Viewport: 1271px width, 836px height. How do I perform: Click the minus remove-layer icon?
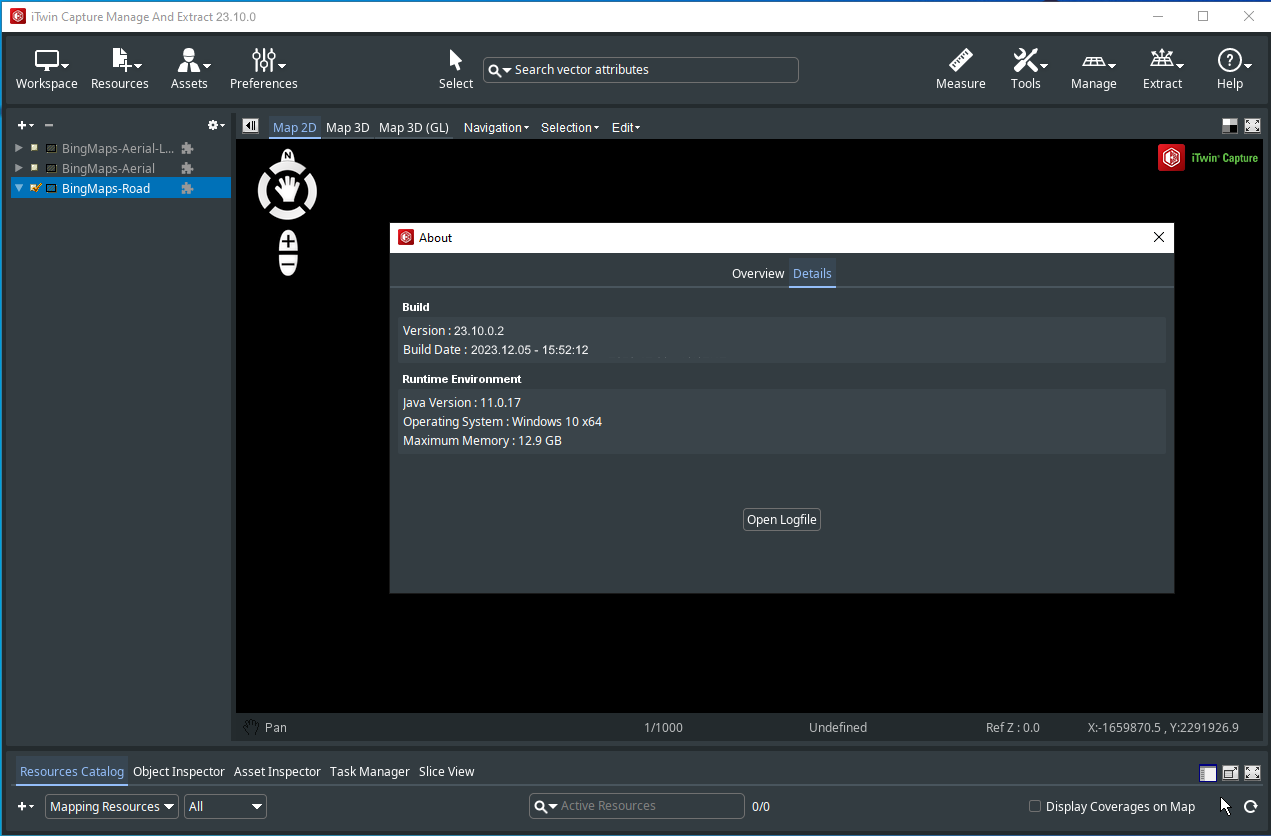click(x=49, y=125)
